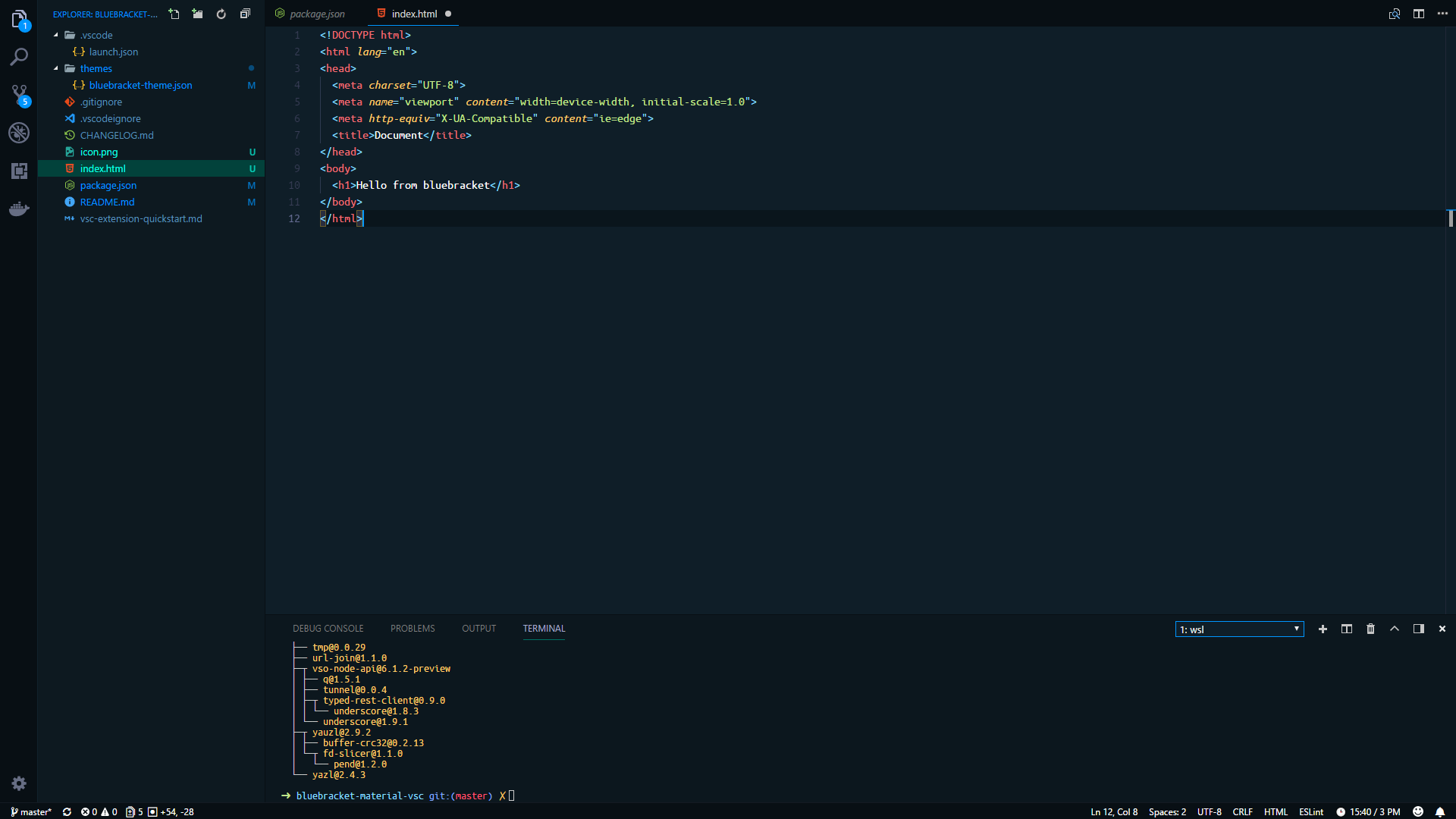Open errors and warnings count in status bar
This screenshot has width=1456, height=819.
pyautogui.click(x=99, y=811)
